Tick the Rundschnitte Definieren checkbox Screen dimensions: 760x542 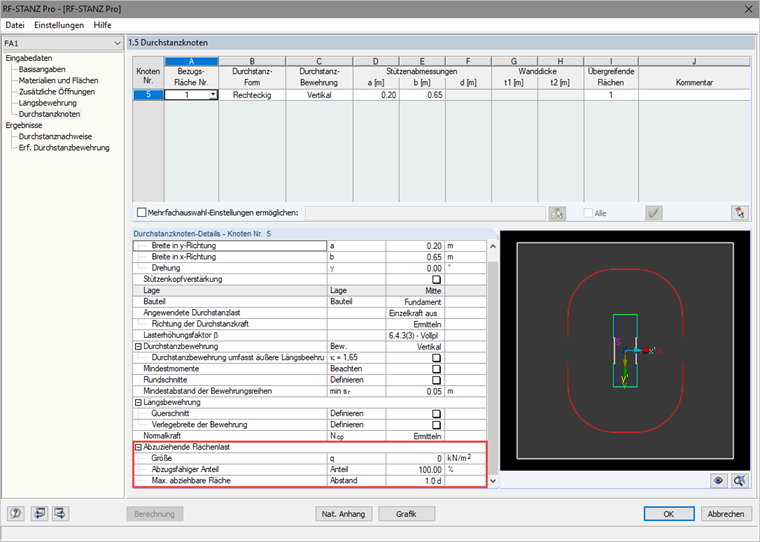[436, 380]
